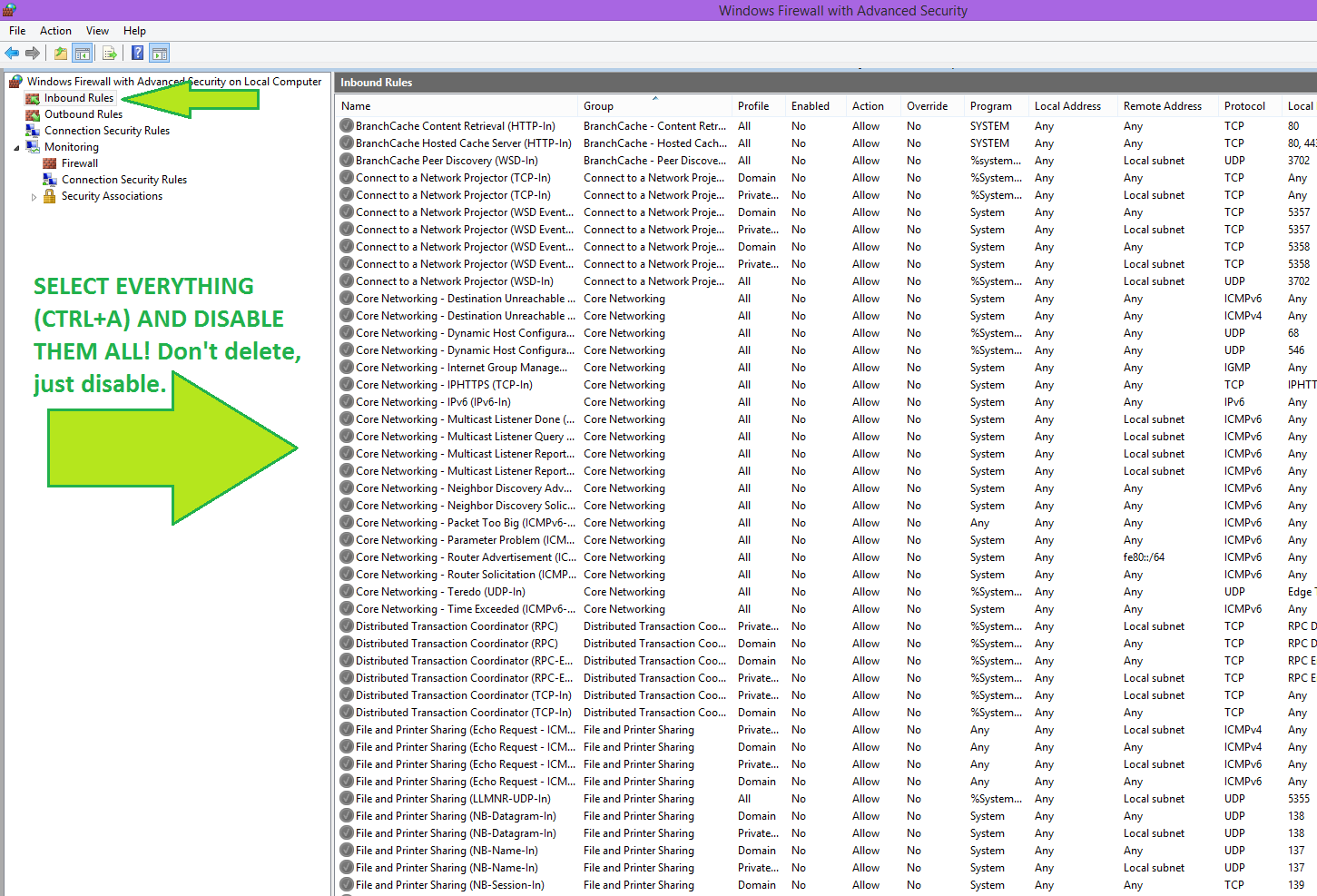
Task: Click the Export List toolbar icon
Action: click(110, 54)
